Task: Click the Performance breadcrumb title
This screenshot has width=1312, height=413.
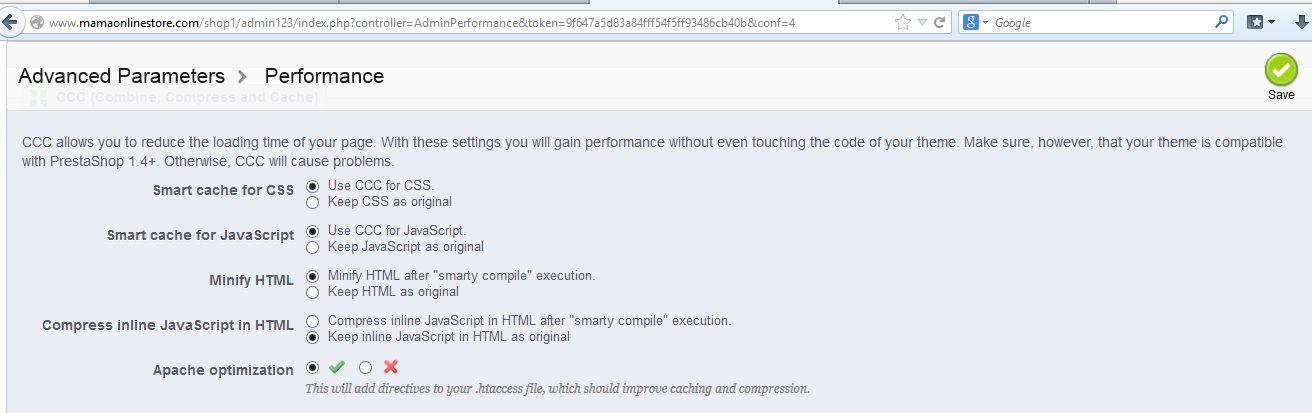Action: tap(324, 76)
